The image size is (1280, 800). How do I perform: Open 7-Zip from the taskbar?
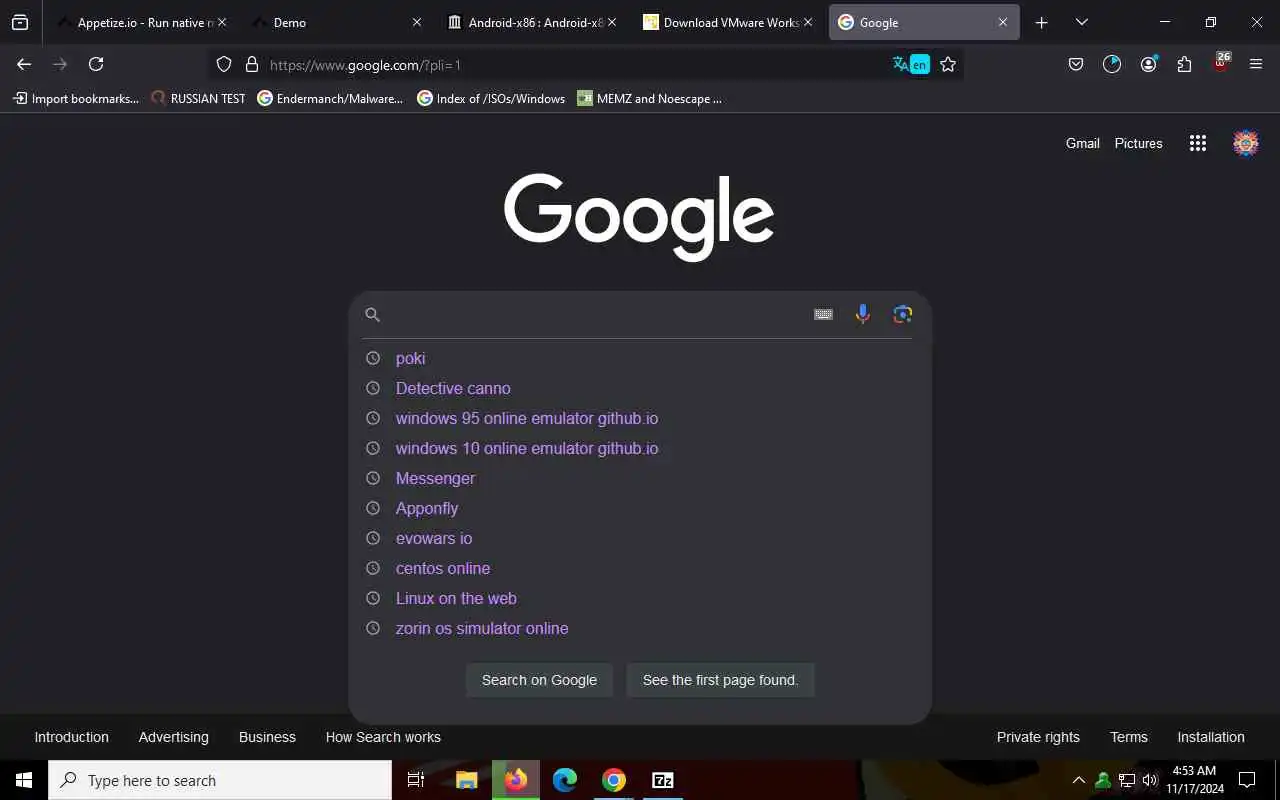[663, 780]
